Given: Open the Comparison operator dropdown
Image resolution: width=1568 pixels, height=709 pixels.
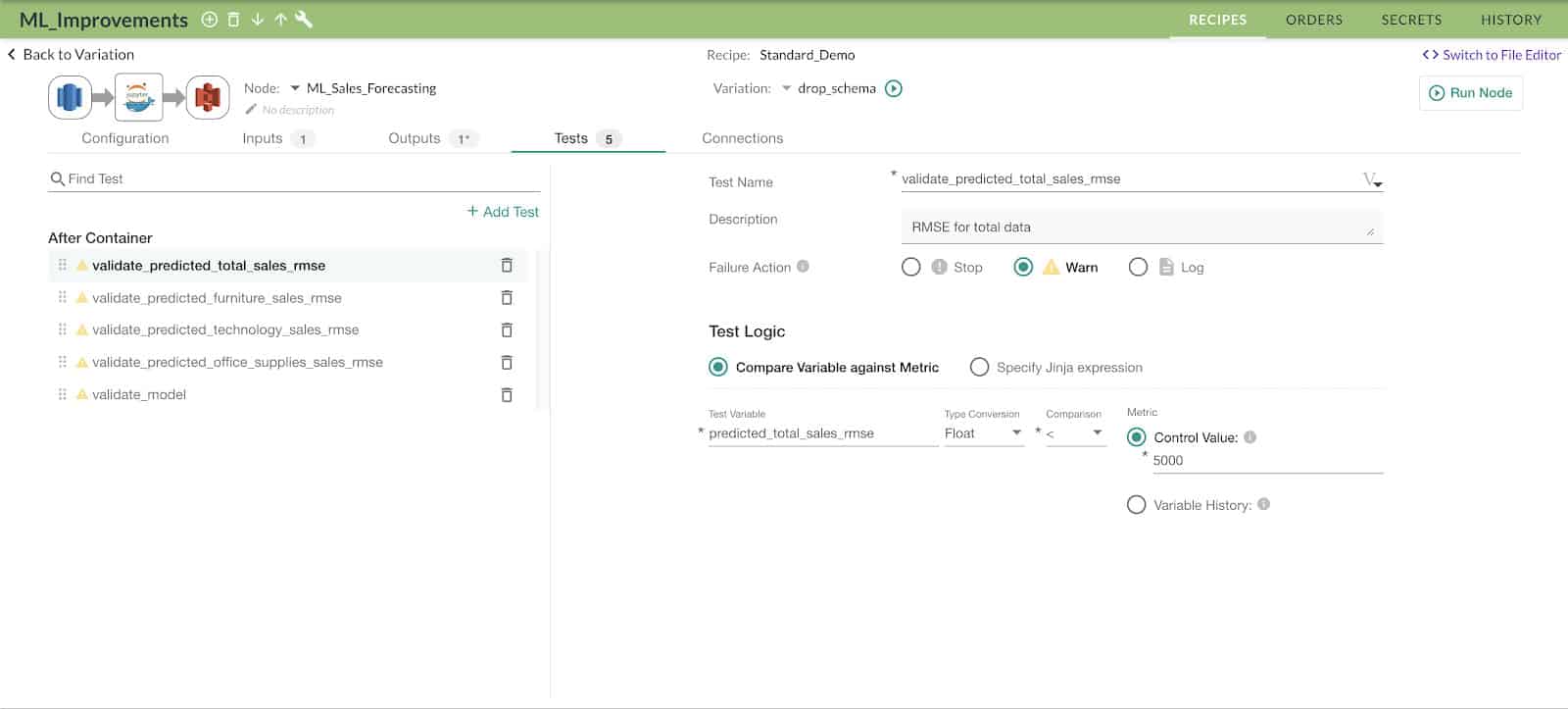Looking at the screenshot, I should pos(1075,433).
